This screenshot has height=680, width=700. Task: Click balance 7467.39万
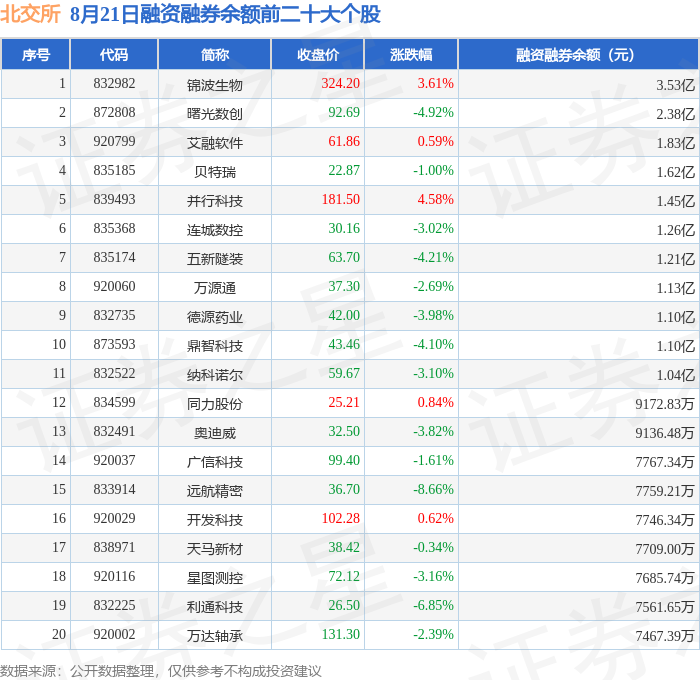coord(665,636)
